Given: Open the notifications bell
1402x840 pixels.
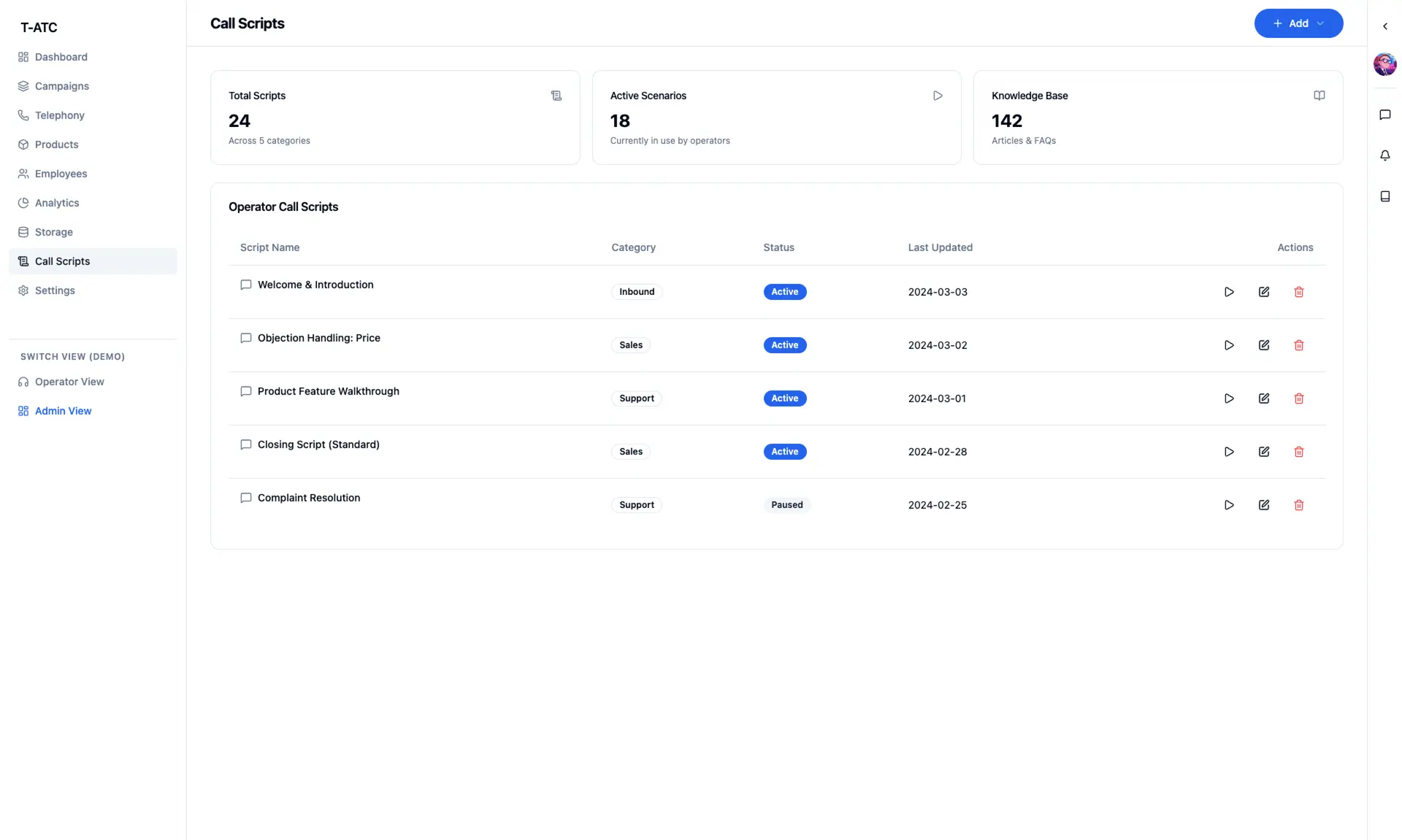Looking at the screenshot, I should coord(1384,155).
